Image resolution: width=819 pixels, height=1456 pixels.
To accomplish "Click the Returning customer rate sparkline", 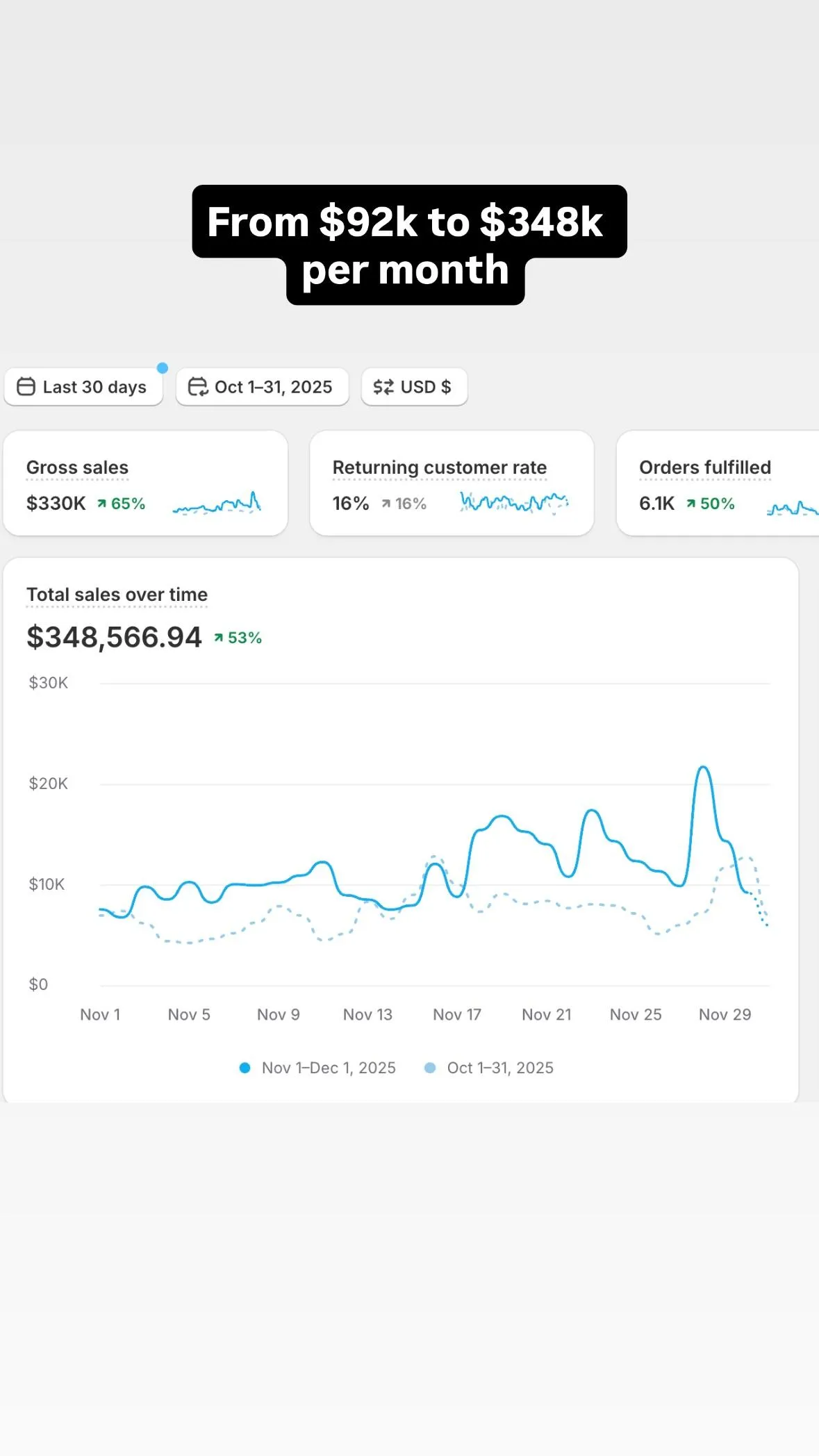I will 514,502.
